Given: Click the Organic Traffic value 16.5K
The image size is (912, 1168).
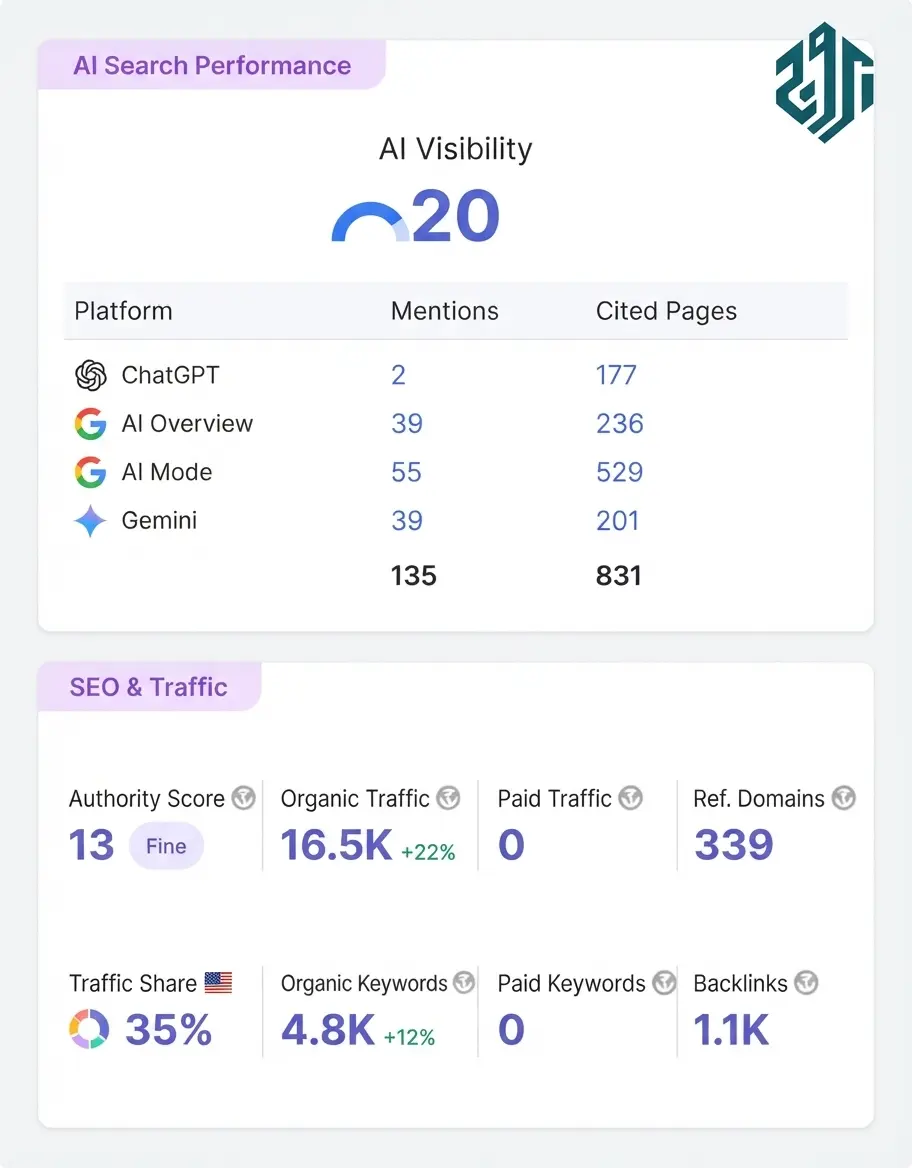Looking at the screenshot, I should [x=336, y=845].
